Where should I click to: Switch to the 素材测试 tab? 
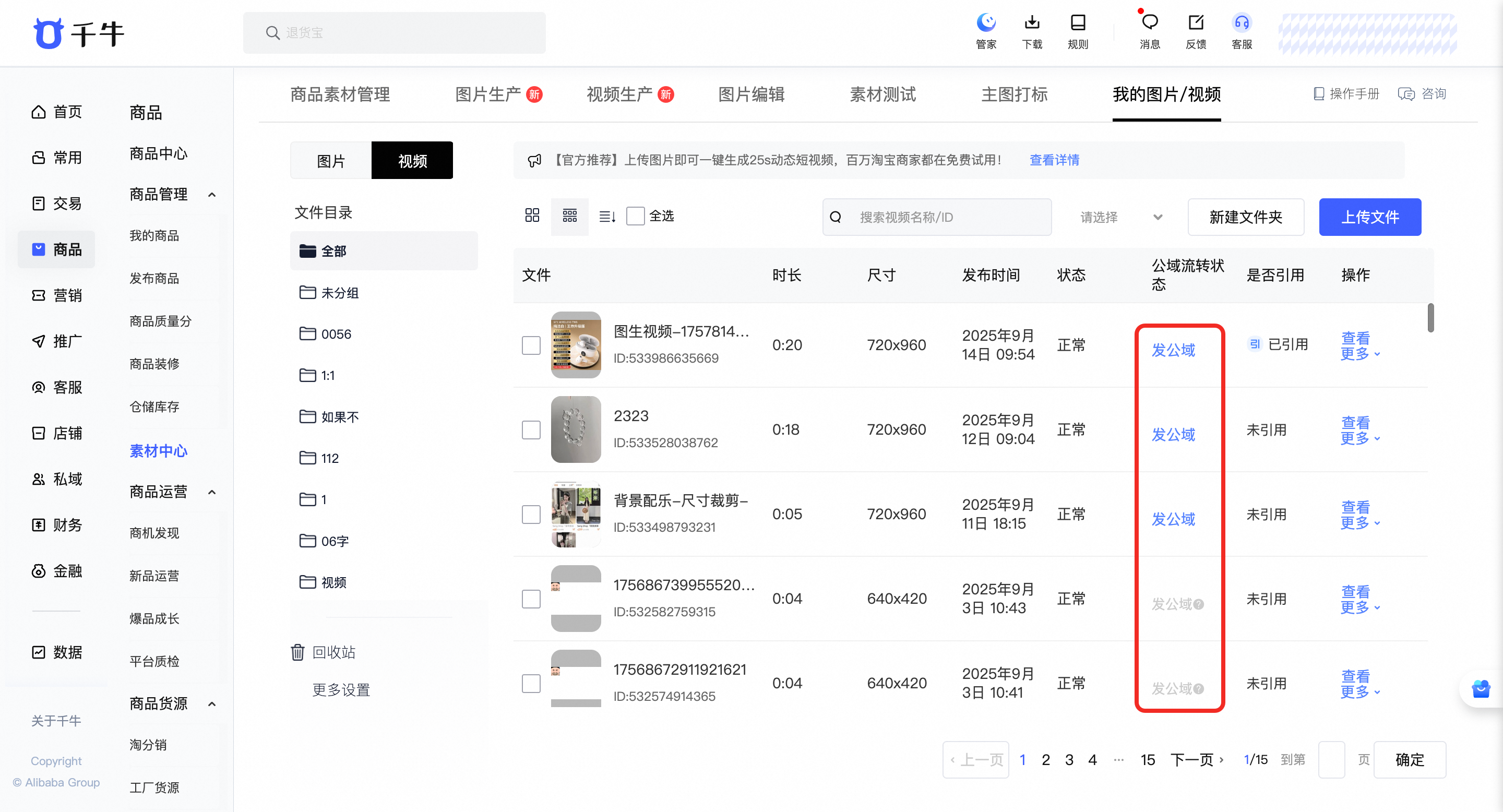[882, 94]
